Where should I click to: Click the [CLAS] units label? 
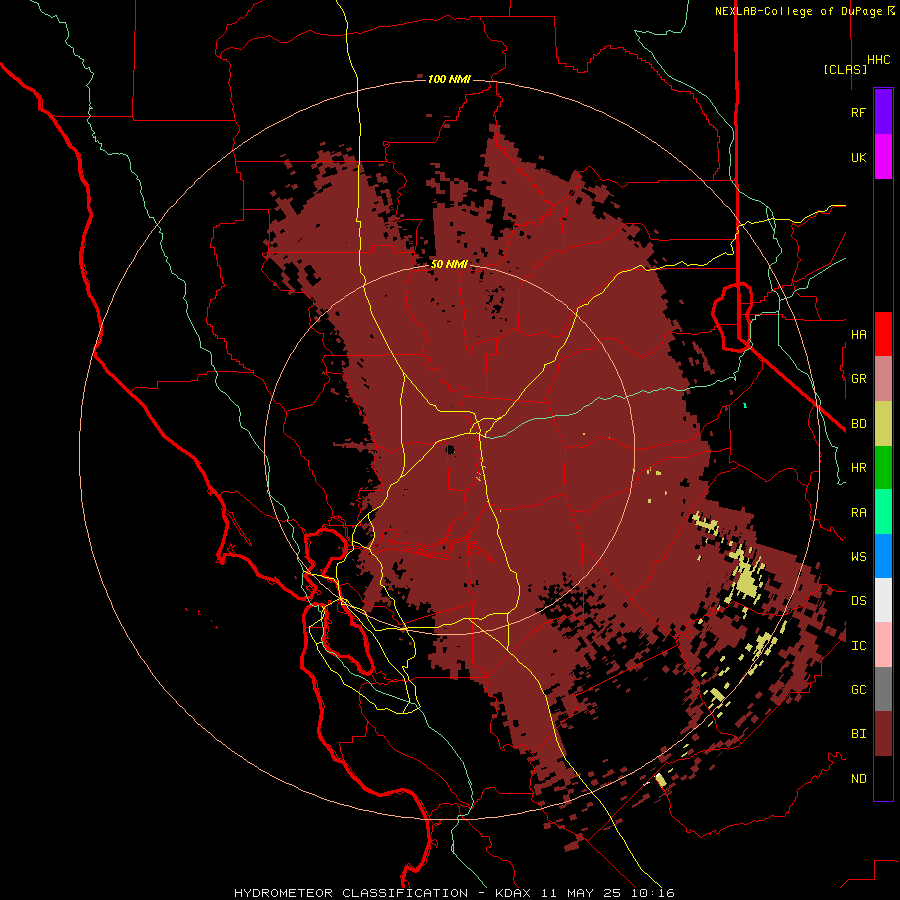(845, 69)
